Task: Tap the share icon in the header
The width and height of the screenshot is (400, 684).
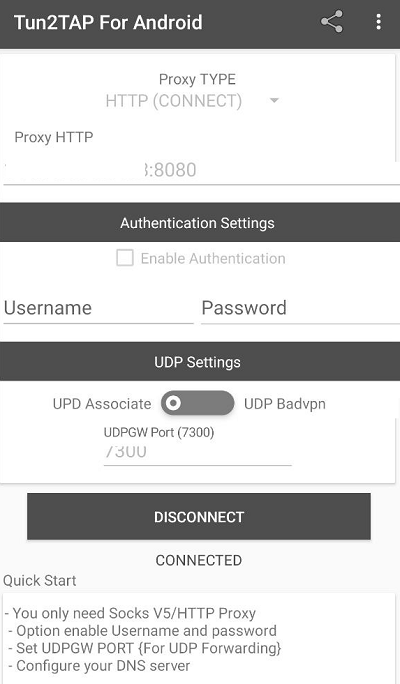Action: pyautogui.click(x=332, y=22)
